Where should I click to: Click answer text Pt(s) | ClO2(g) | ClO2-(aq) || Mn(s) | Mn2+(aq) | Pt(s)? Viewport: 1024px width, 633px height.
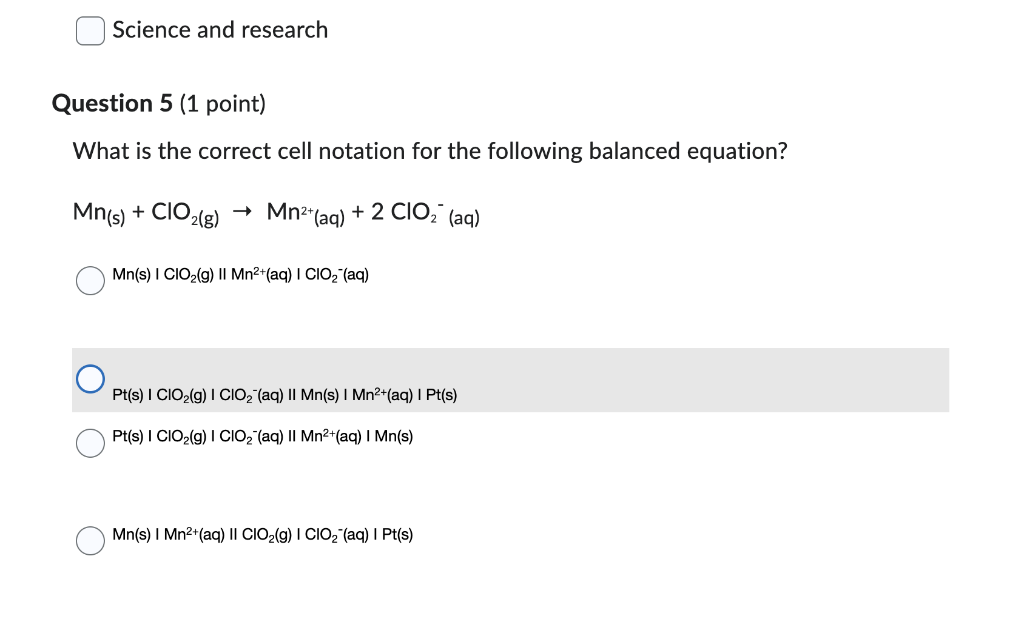(x=285, y=395)
